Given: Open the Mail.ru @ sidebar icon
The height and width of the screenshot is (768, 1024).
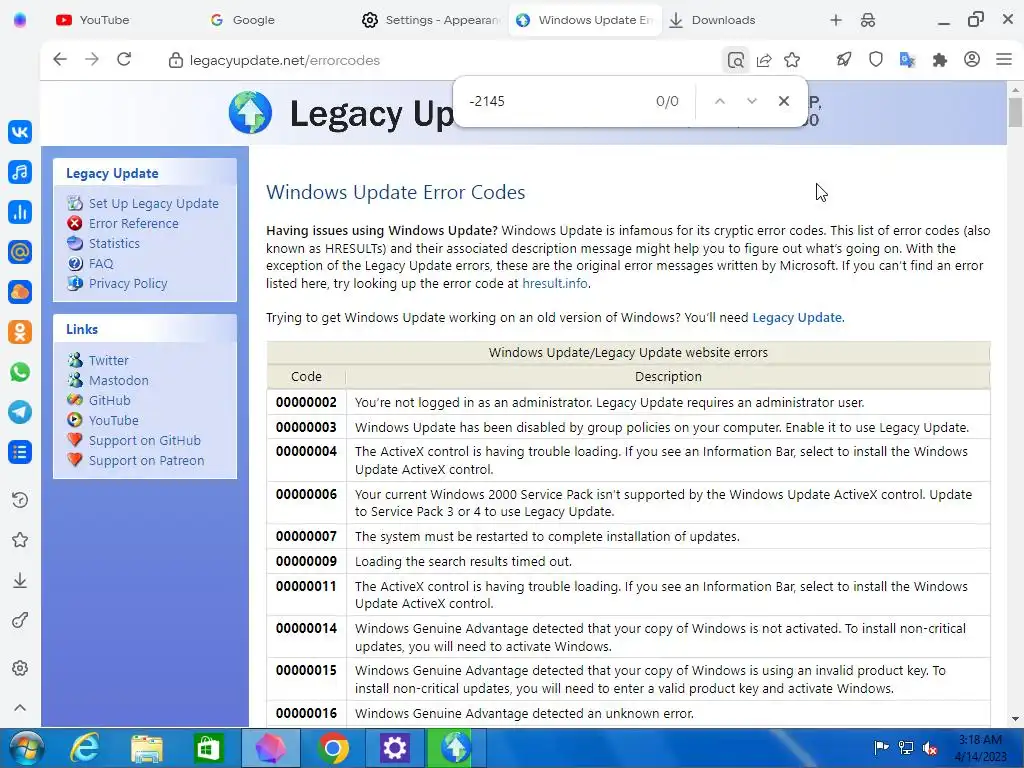Looking at the screenshot, I should (20, 251).
